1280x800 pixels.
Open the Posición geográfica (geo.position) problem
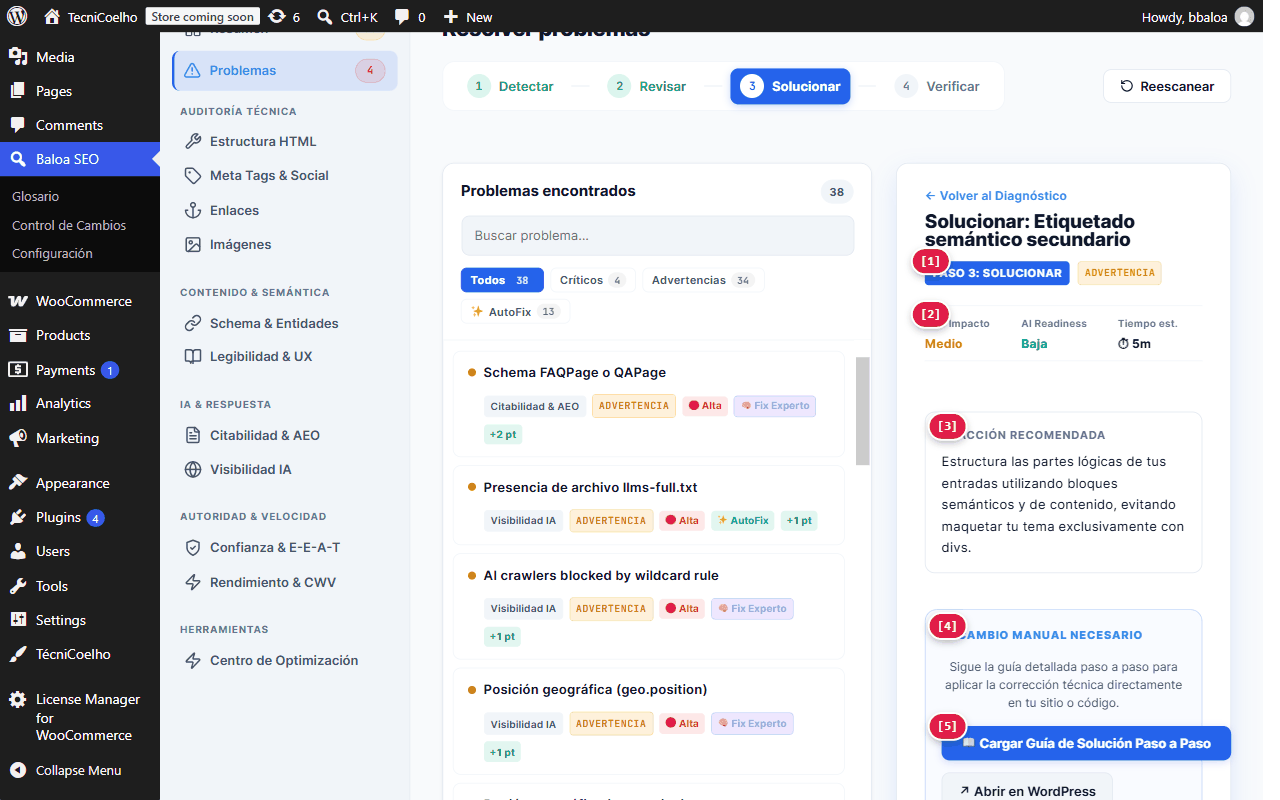point(649,721)
